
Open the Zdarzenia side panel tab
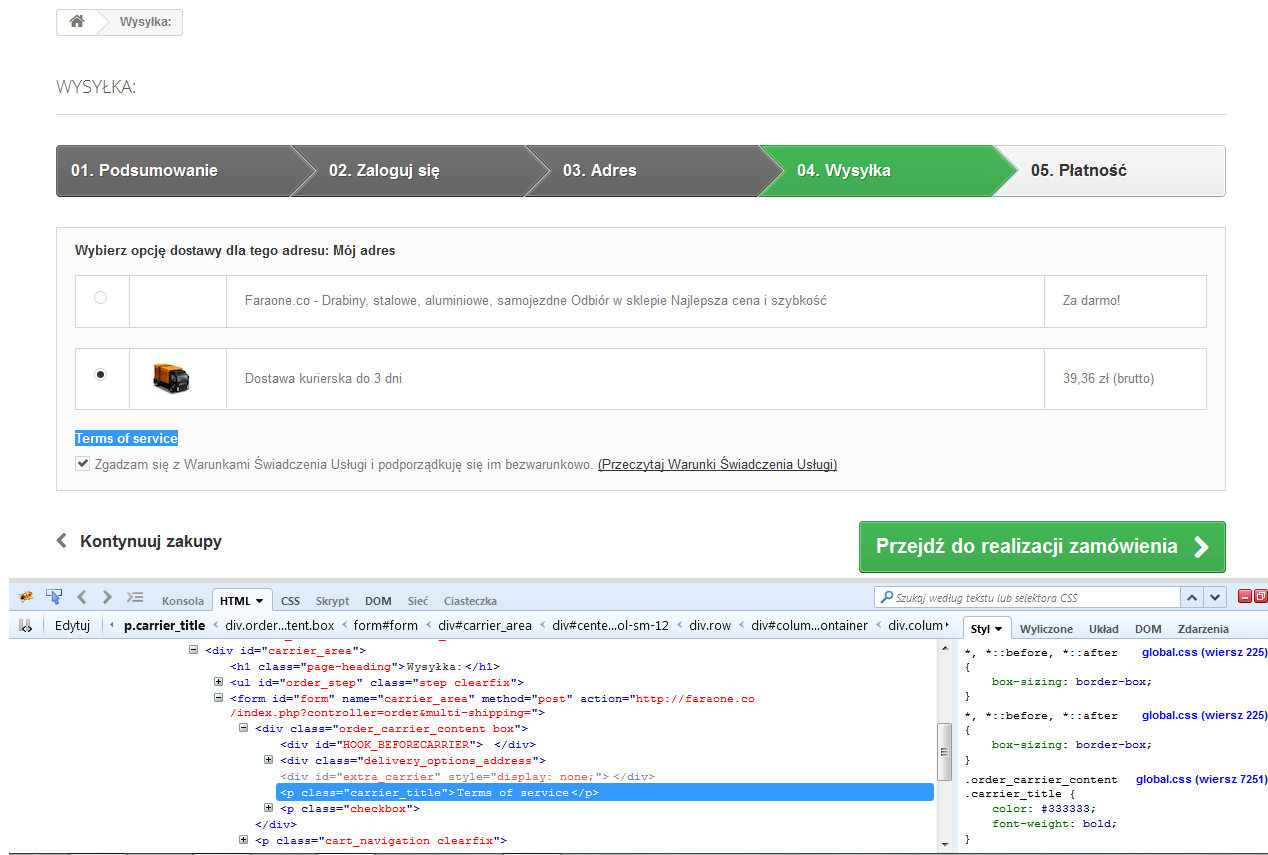[1203, 629]
